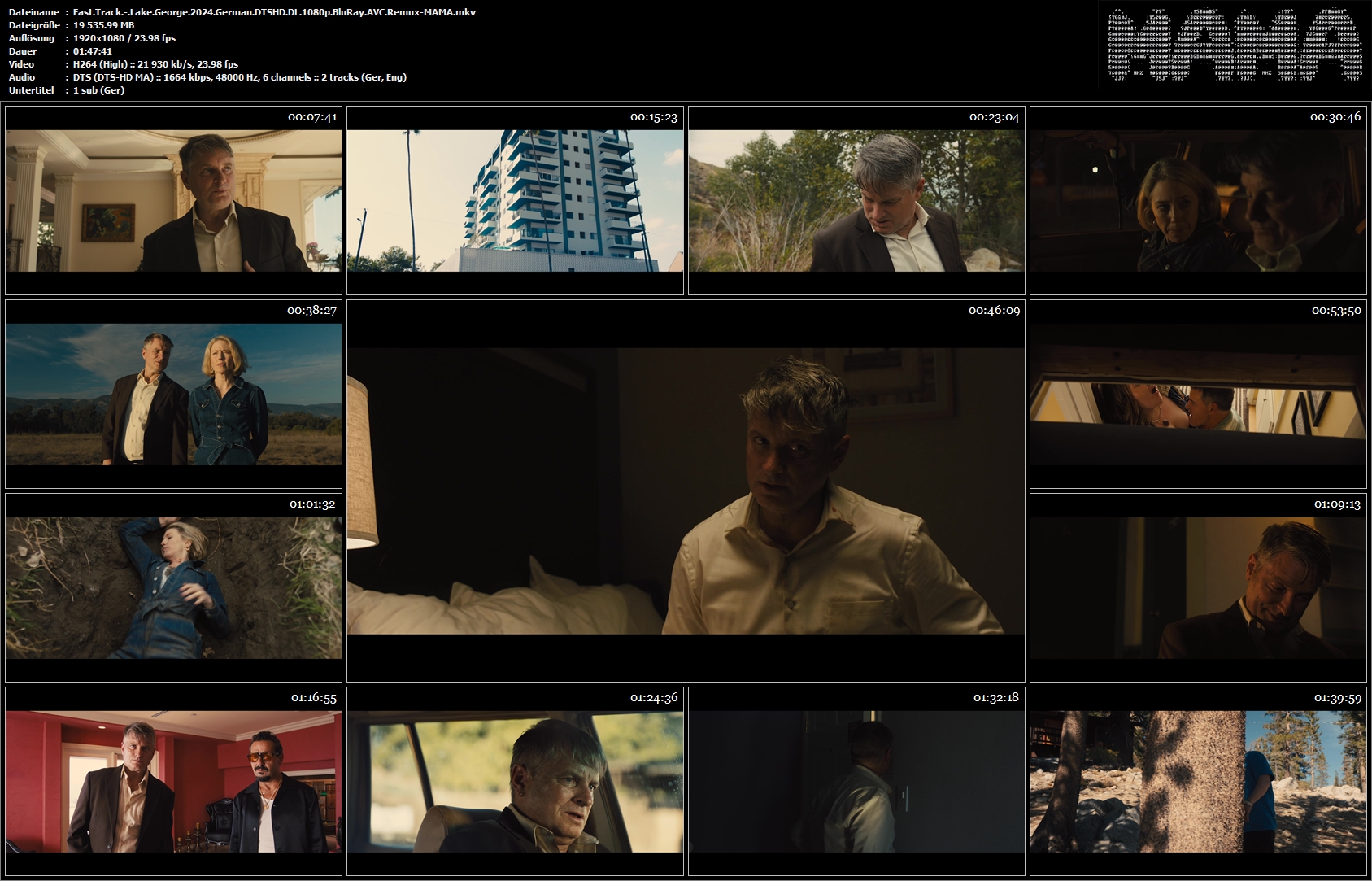Open the thumbnail stamped 00:23:04

tap(856, 200)
